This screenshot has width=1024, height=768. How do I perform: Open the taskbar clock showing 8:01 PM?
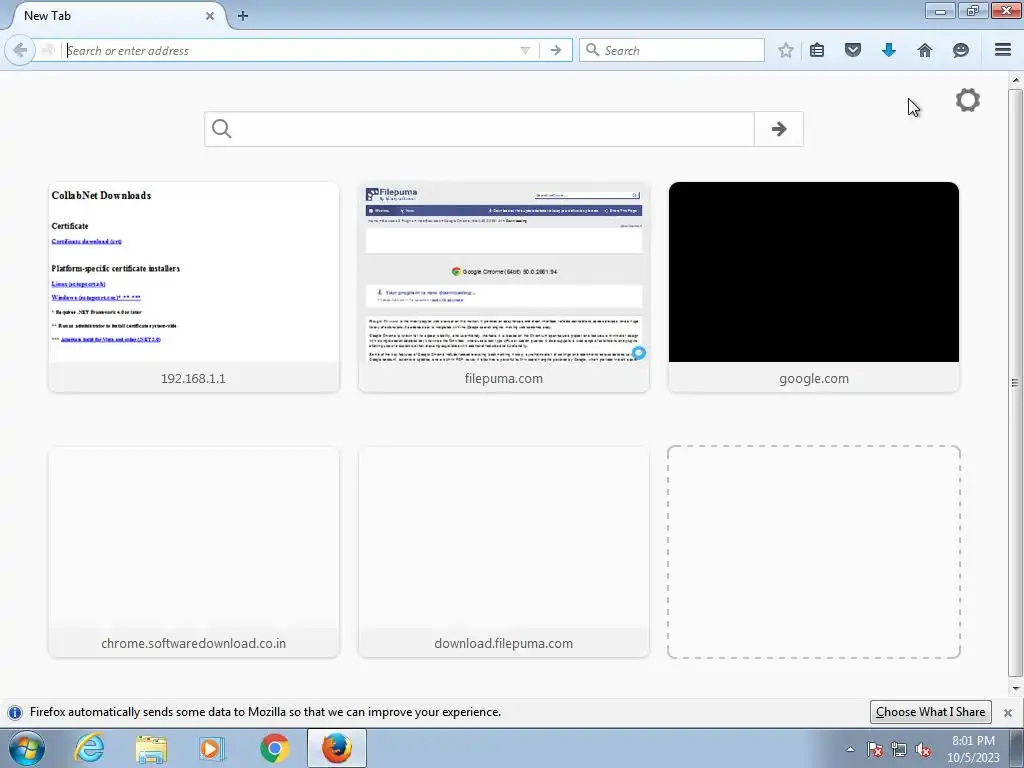973,749
